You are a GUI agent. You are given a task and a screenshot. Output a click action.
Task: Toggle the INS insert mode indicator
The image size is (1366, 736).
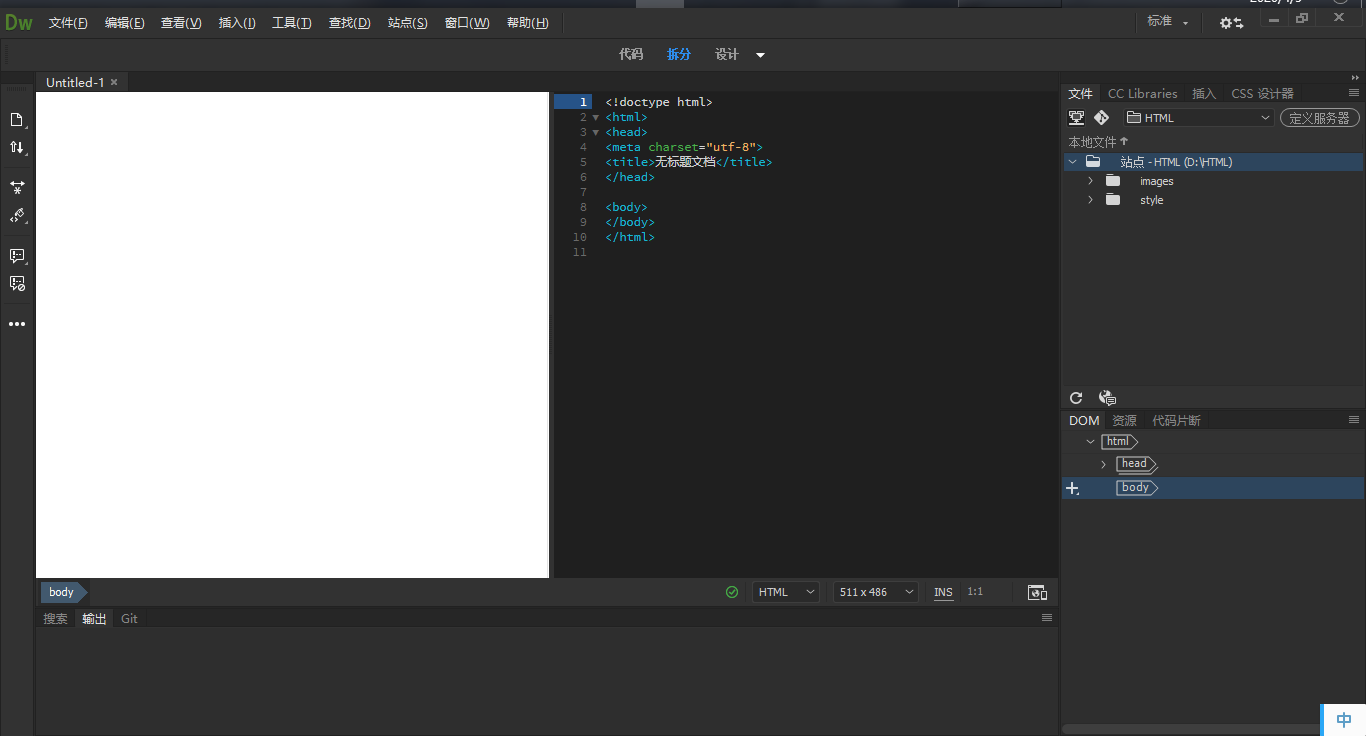943,592
